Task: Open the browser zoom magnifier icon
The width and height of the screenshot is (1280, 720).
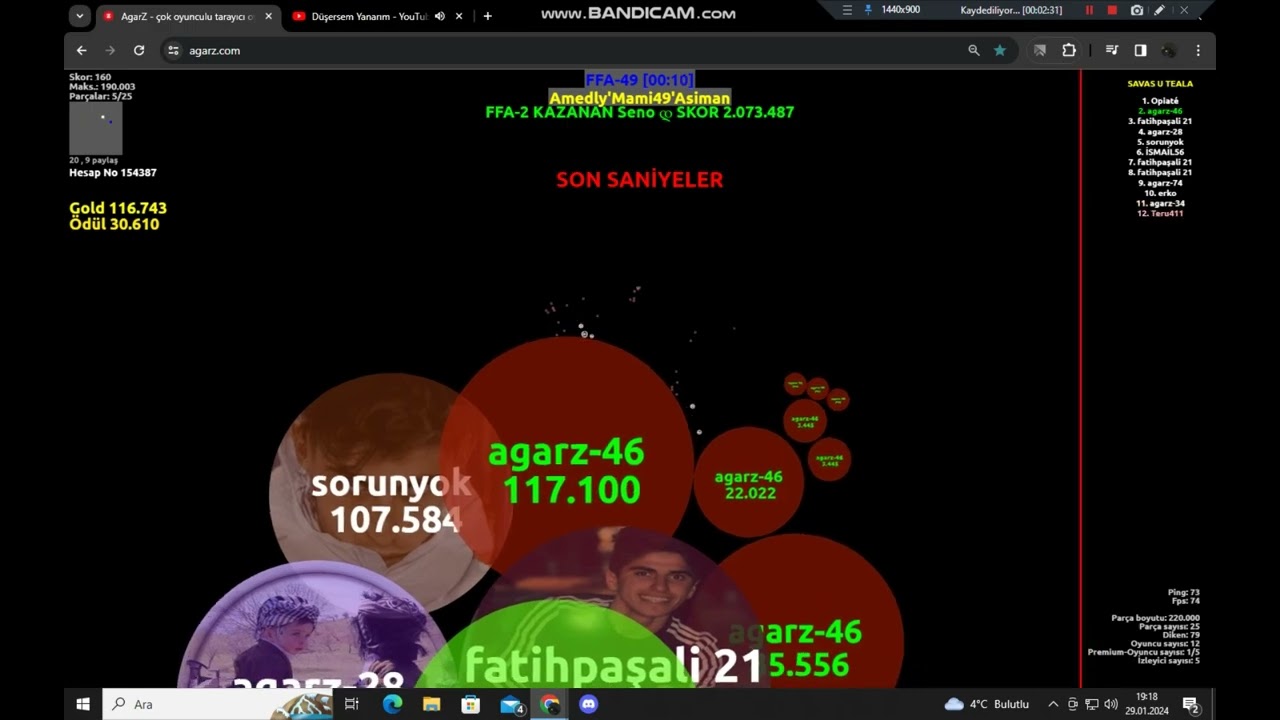Action: click(974, 50)
